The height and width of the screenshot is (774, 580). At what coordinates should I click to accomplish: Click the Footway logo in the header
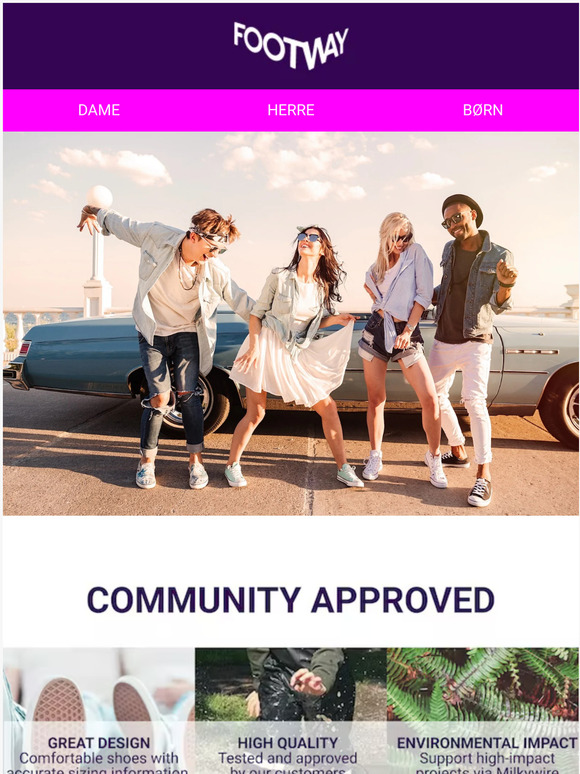coord(291,45)
